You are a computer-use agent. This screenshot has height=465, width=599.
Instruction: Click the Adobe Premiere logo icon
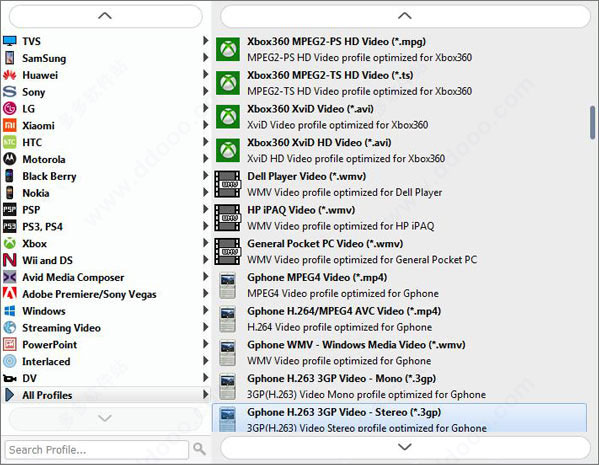pos(10,293)
